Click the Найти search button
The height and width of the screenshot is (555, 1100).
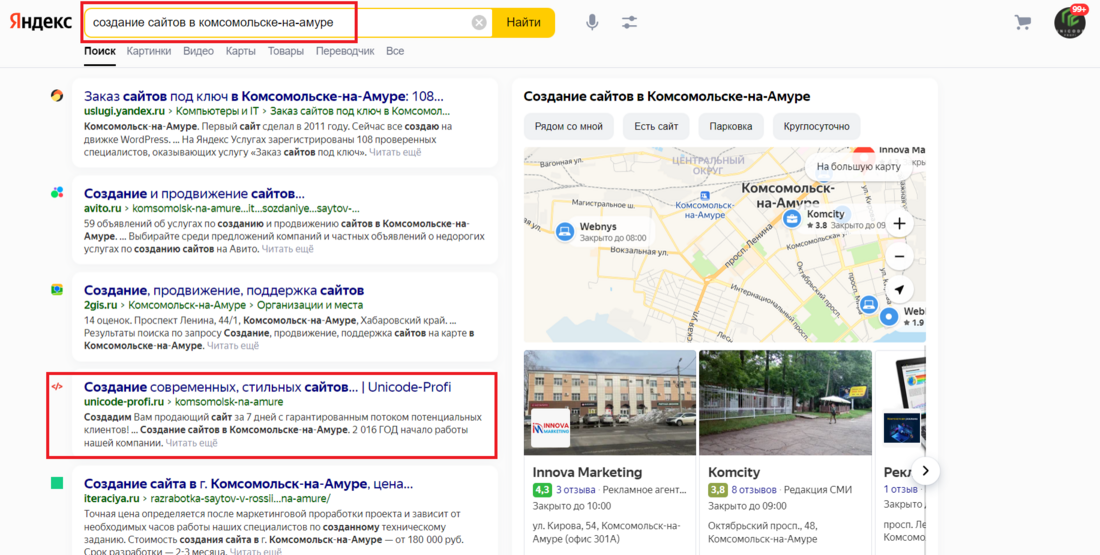(x=523, y=22)
